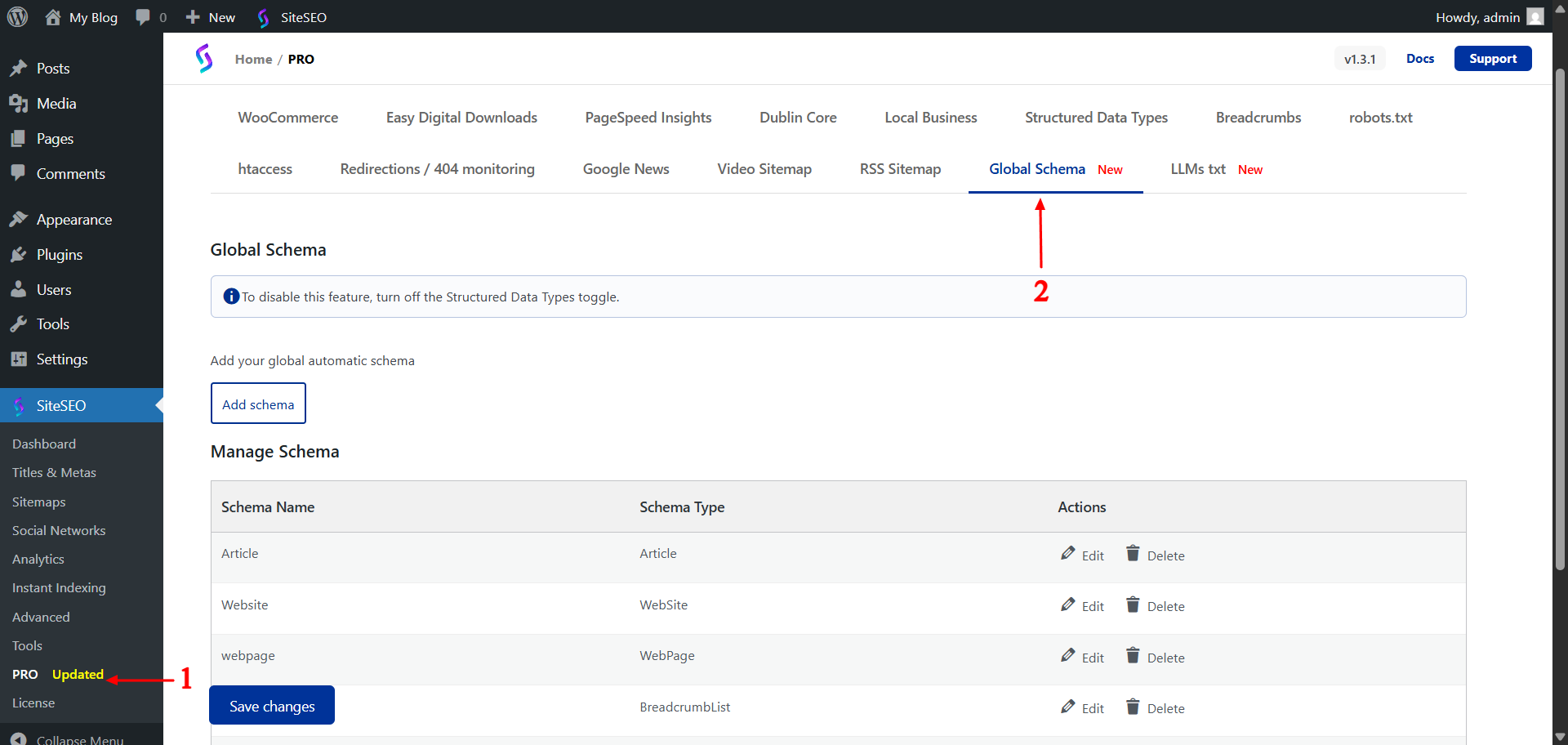Image resolution: width=1568 pixels, height=745 pixels.
Task: Click the trash icon for BreadcrumbList schema
Action: (1133, 707)
